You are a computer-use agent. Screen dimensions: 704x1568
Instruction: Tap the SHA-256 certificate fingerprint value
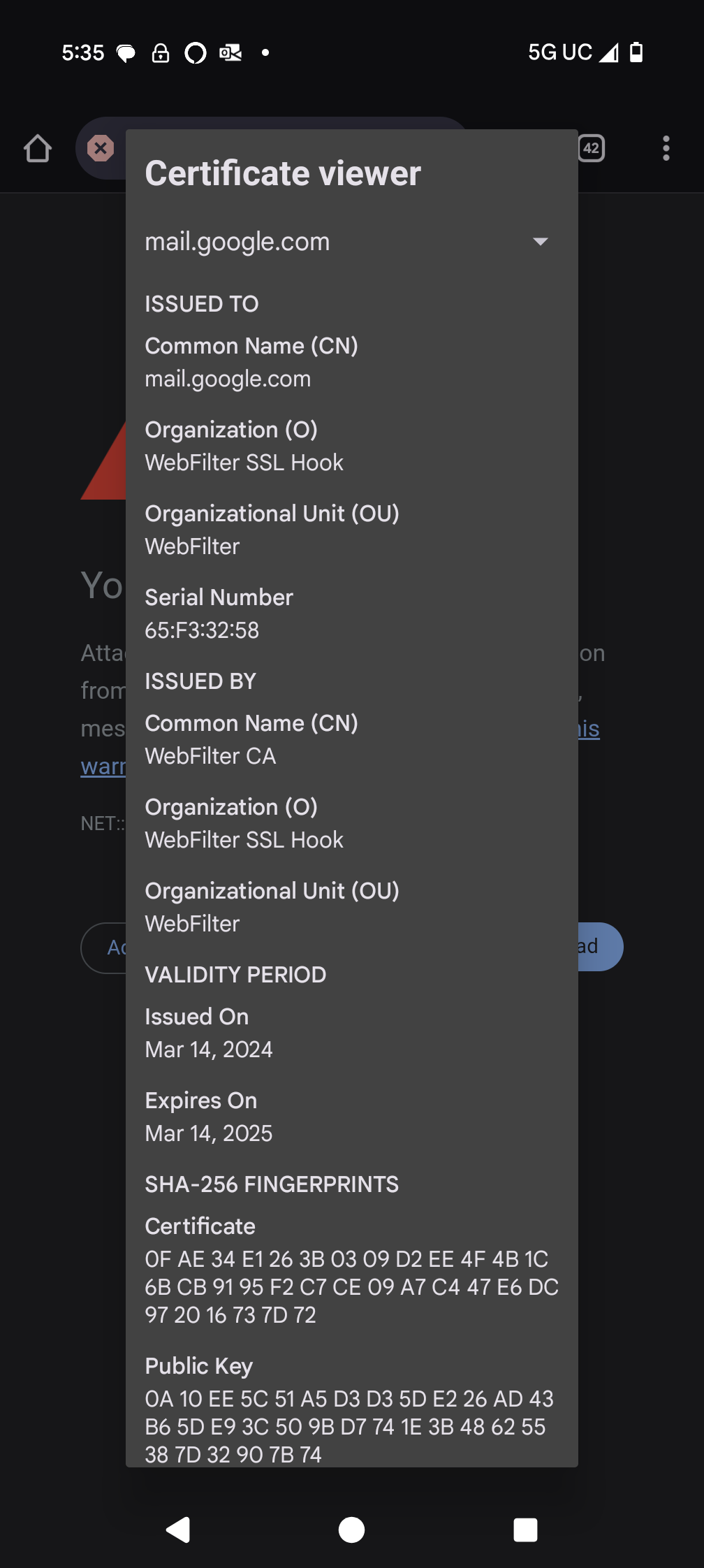pyautogui.click(x=351, y=1287)
